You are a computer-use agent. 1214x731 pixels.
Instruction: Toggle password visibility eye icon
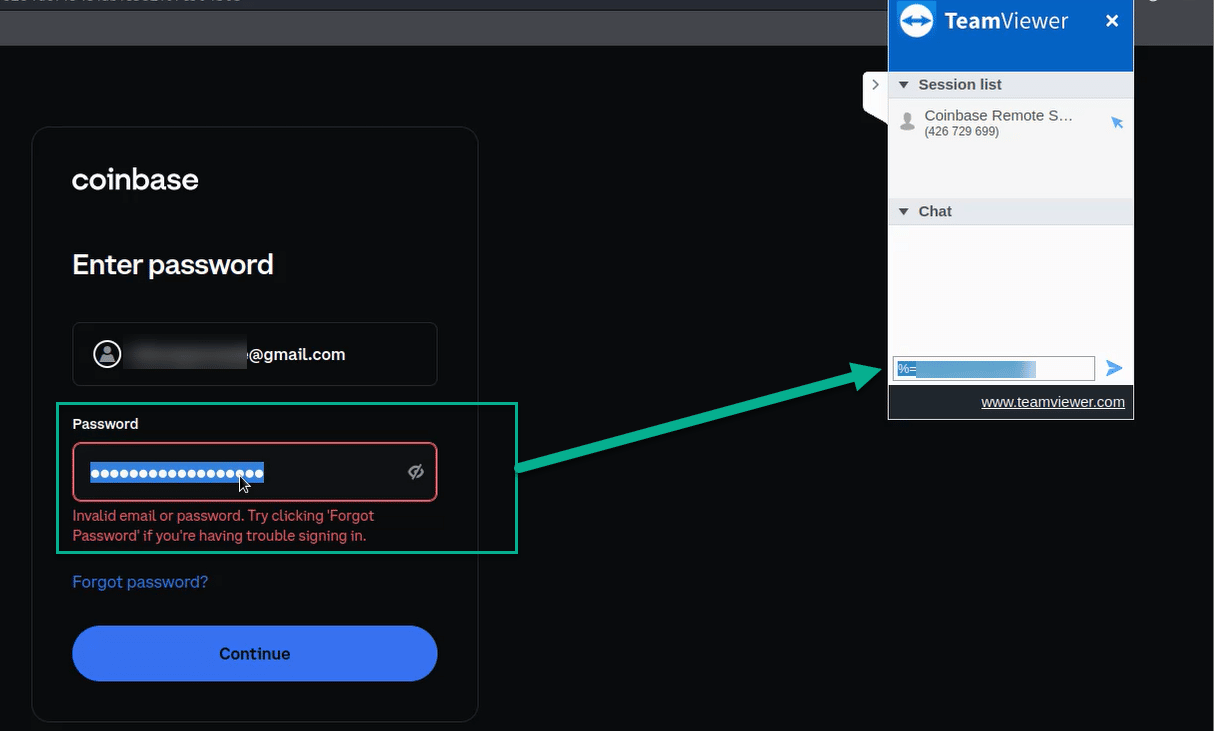[416, 472]
